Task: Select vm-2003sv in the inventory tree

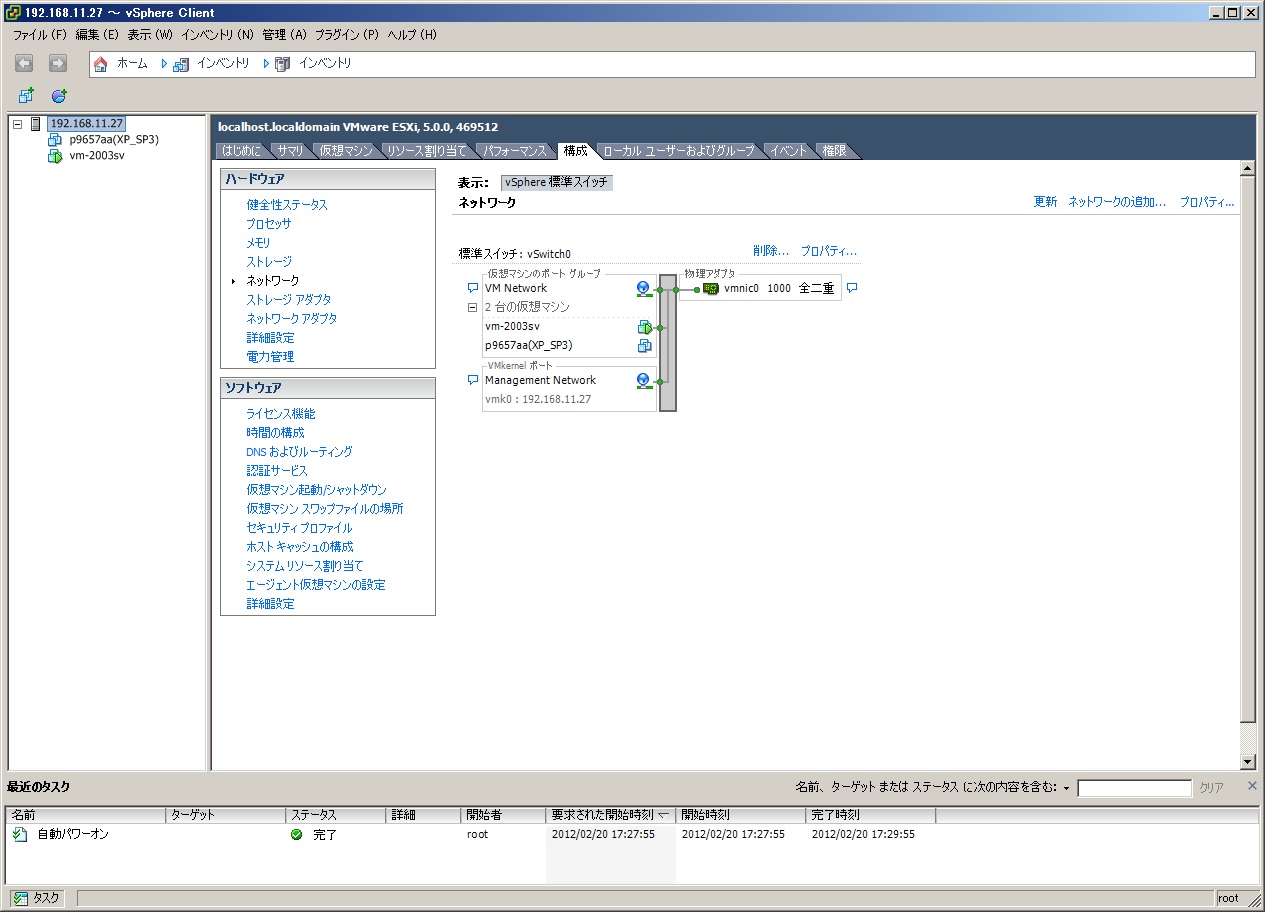Action: click(97, 156)
